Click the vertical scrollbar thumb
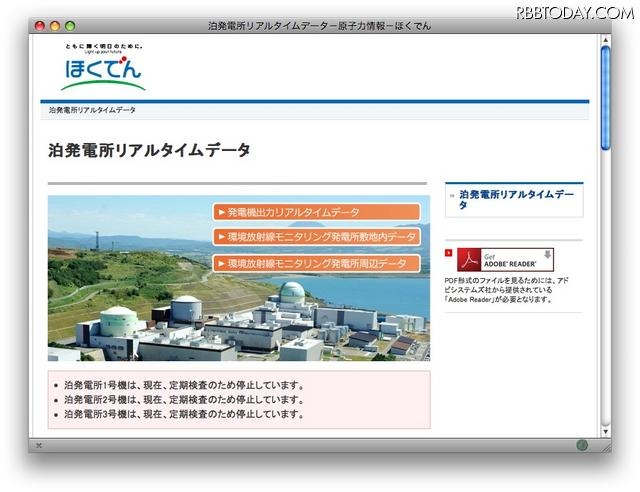This screenshot has width=640, height=492. point(606,98)
